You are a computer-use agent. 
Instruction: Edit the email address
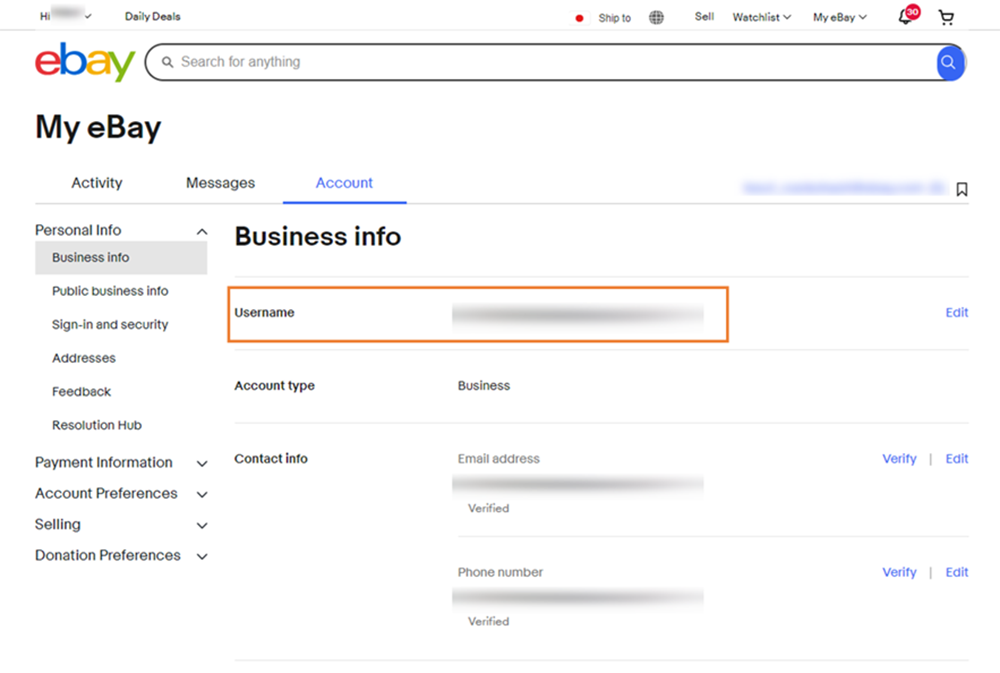[957, 459]
